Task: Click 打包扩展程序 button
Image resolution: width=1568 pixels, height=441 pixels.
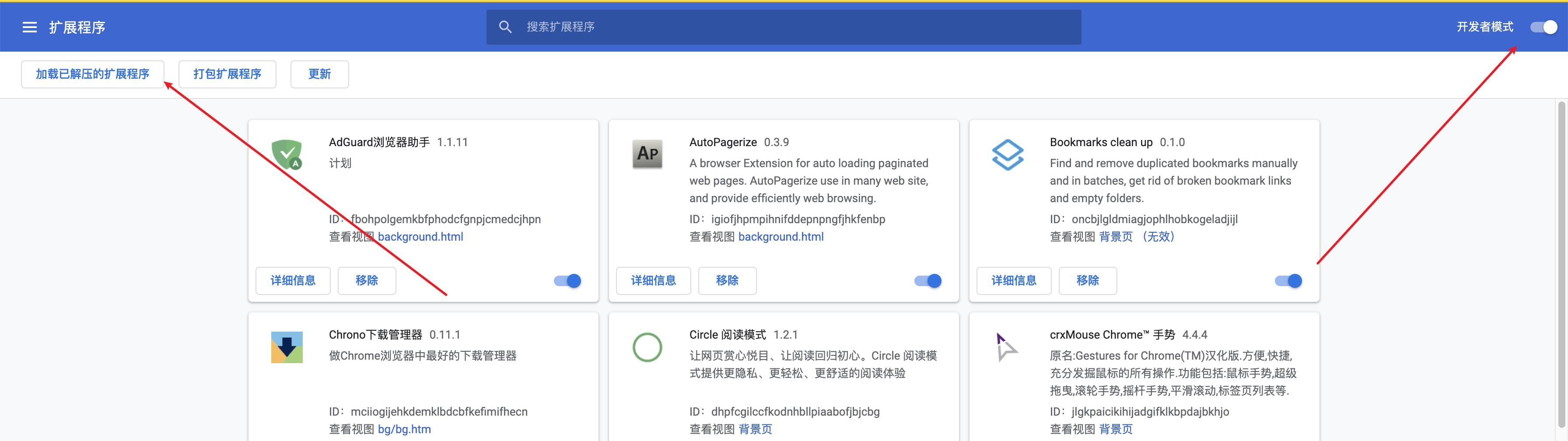Action: pyautogui.click(x=227, y=74)
